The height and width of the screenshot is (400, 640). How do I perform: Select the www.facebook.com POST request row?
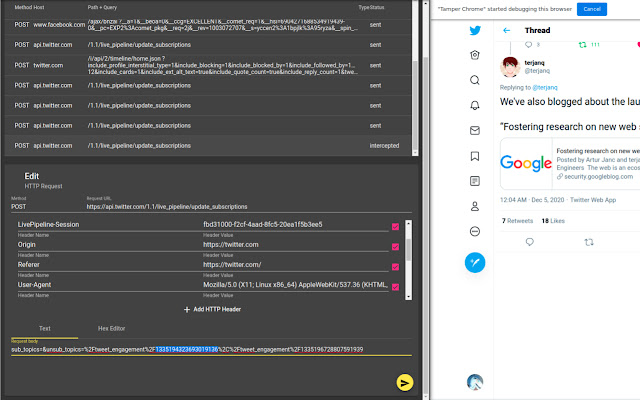(208, 24)
